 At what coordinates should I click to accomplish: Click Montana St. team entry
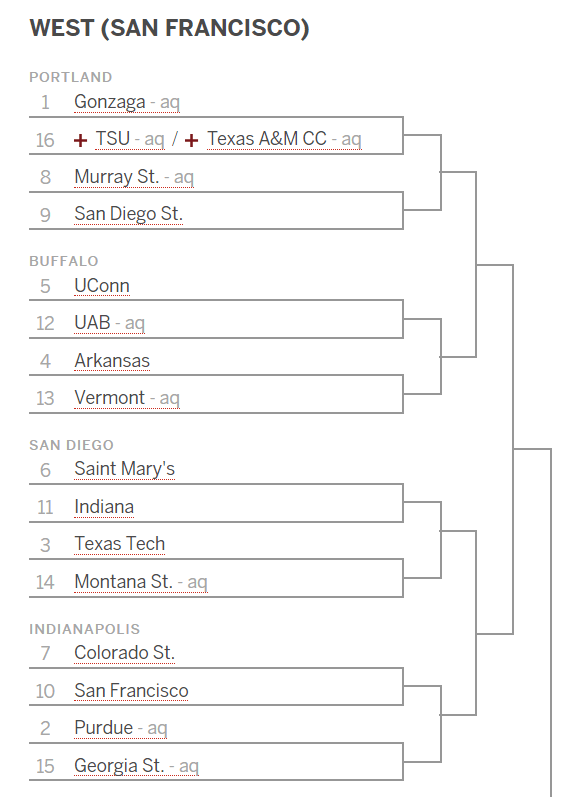click(x=123, y=581)
